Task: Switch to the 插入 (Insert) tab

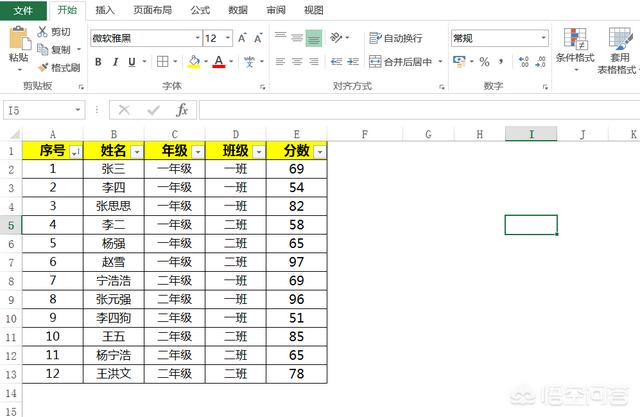Action: [105, 10]
